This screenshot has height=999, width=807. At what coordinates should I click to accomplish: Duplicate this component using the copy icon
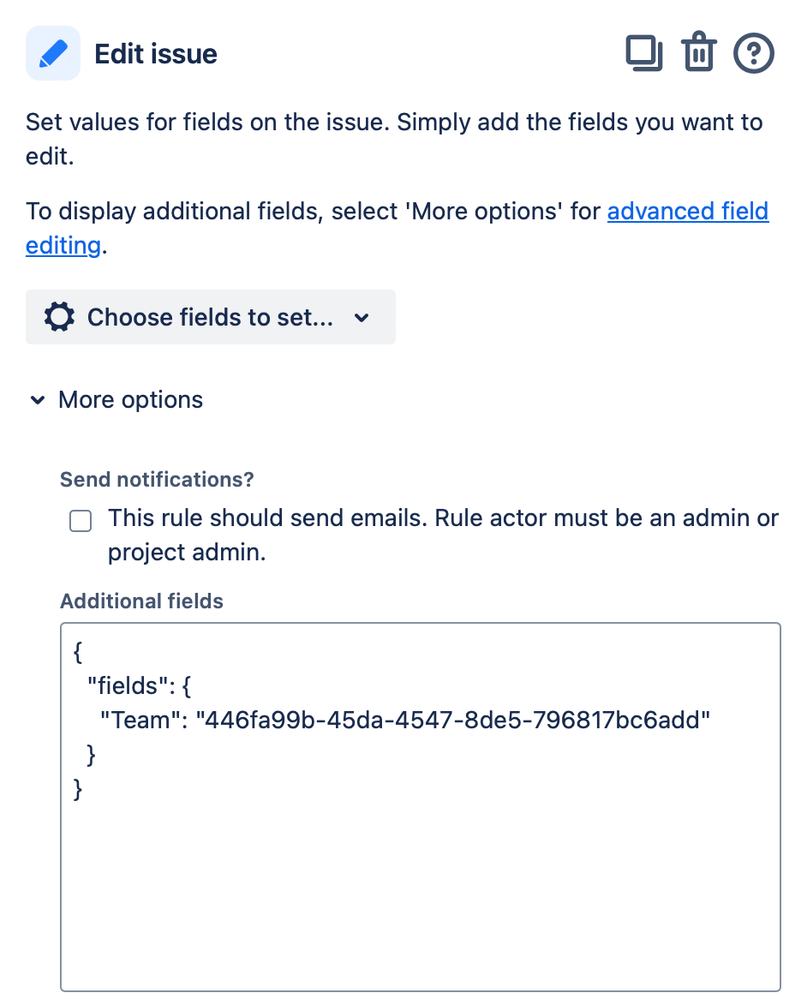pos(644,53)
